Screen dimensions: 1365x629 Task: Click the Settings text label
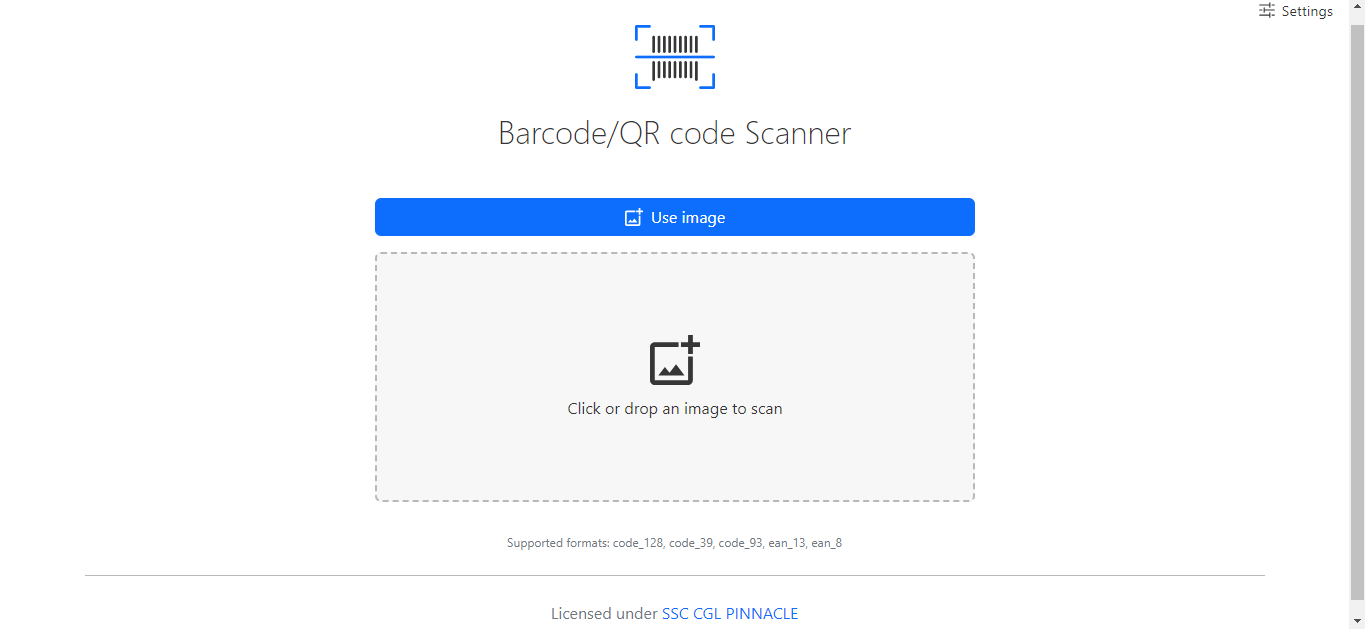click(1307, 11)
